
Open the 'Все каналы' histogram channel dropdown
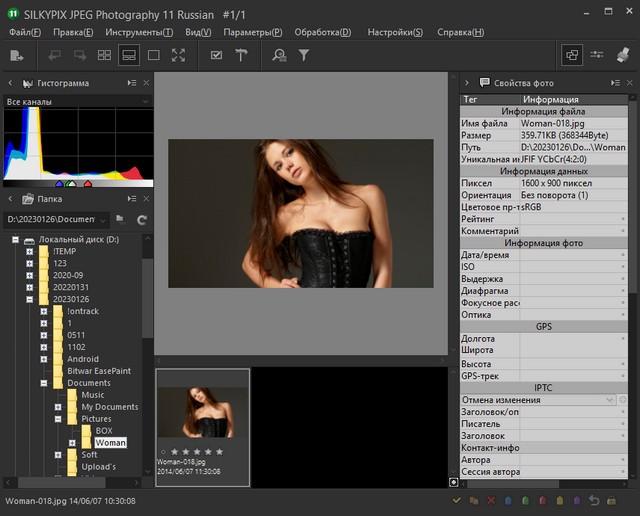click(76, 102)
